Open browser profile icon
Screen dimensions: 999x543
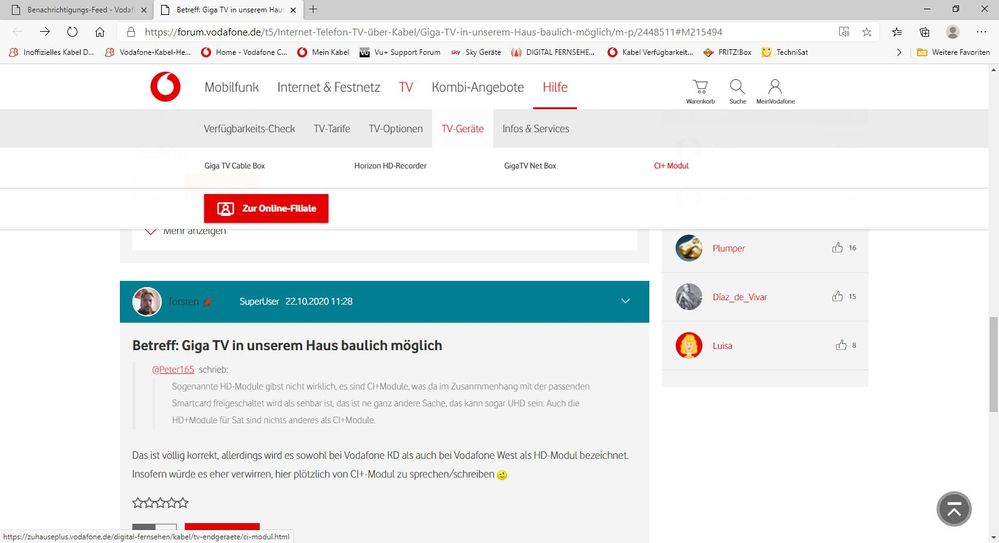[x=952, y=32]
